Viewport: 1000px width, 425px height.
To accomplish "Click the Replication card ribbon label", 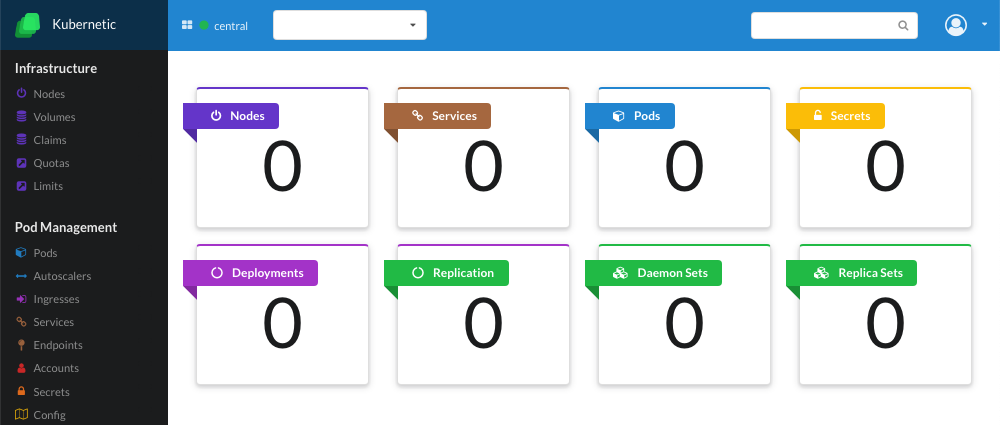I will coord(446,272).
